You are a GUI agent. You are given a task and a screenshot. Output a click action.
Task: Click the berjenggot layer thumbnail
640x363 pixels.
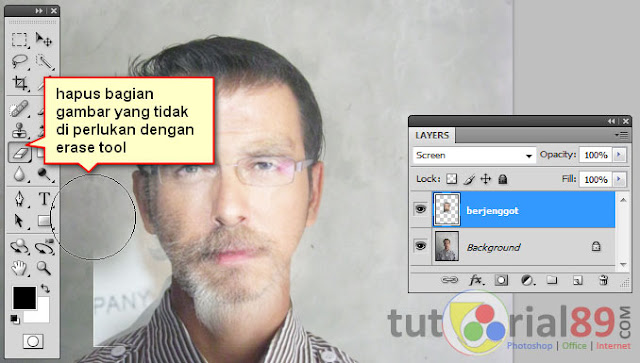447,209
